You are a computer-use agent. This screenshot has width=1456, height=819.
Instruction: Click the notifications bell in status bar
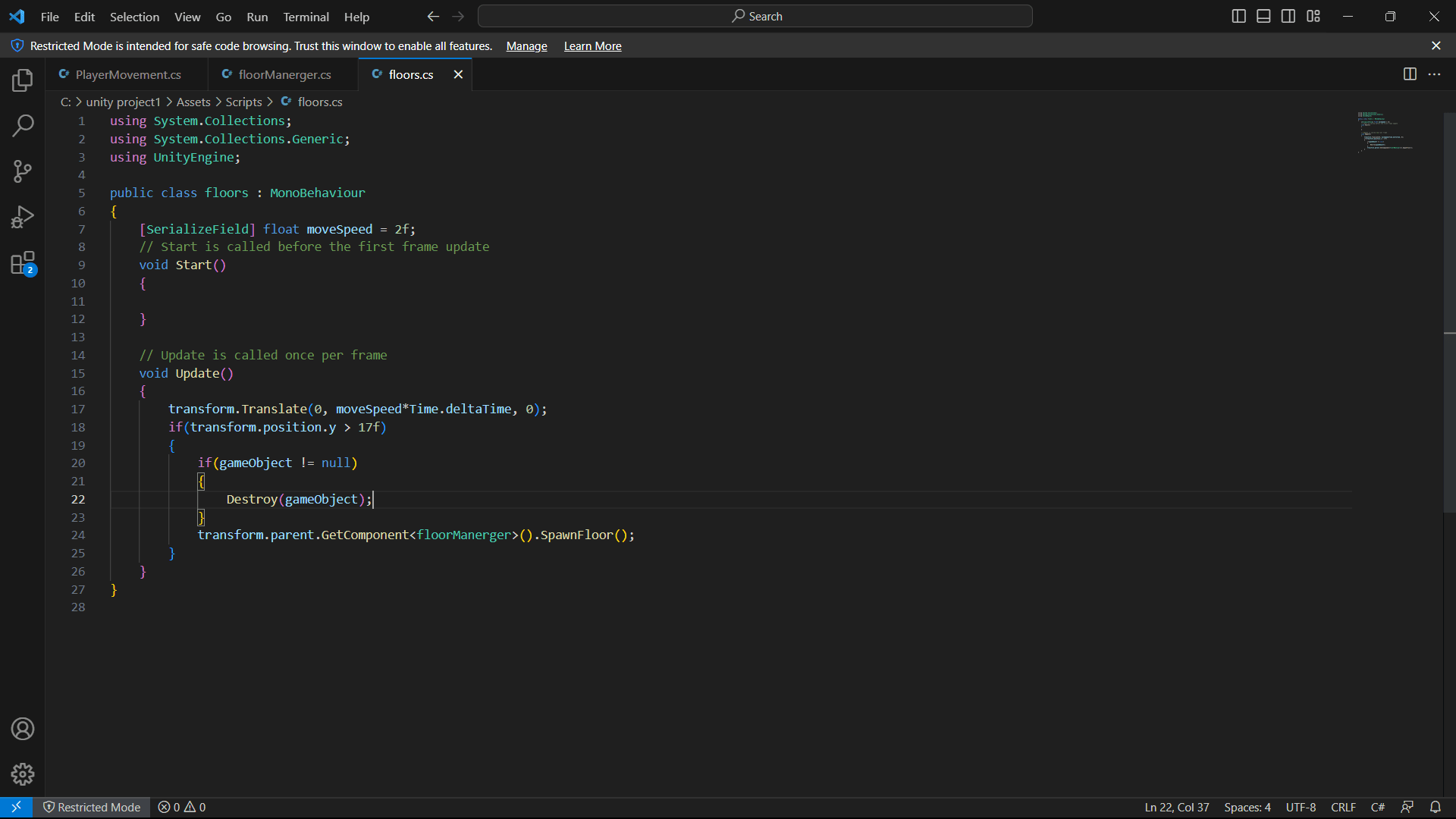[1436, 807]
